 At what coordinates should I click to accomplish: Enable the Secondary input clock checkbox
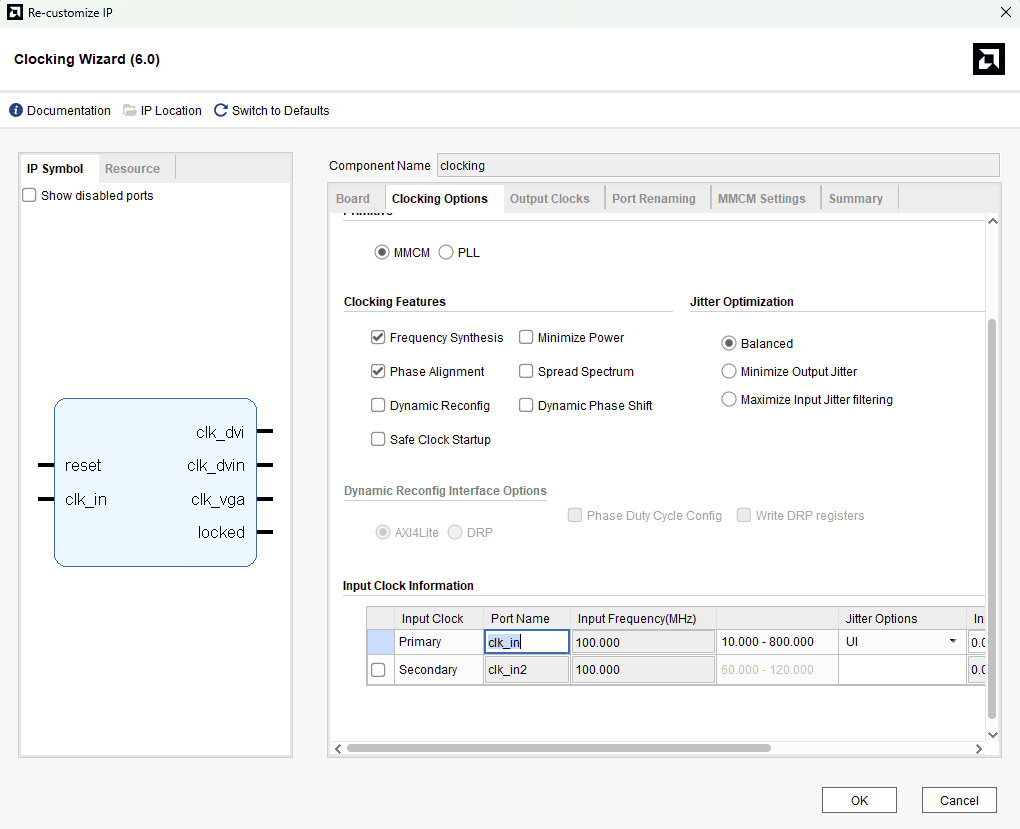[378, 670]
